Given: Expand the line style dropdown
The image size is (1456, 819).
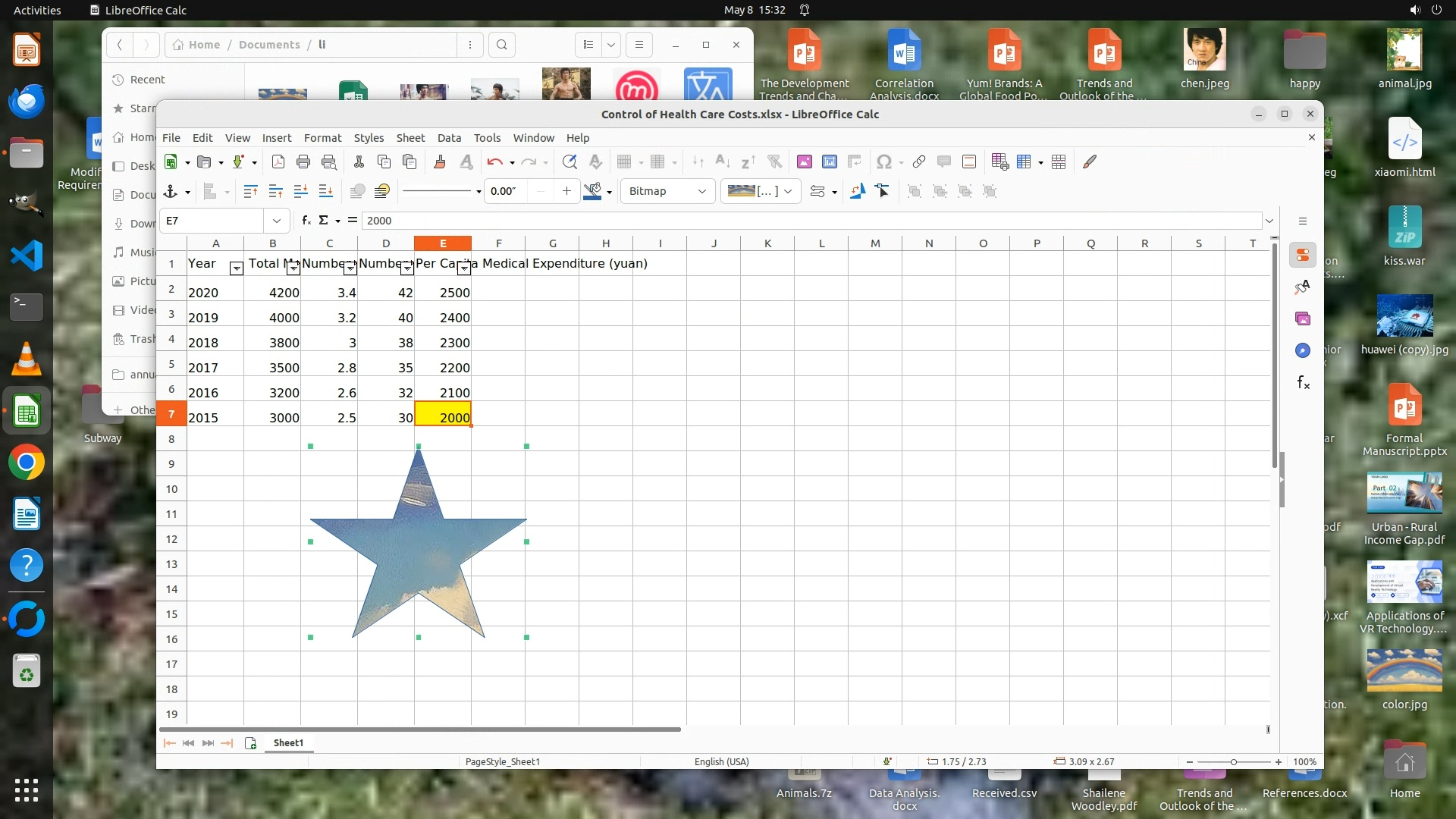Looking at the screenshot, I should (x=478, y=191).
